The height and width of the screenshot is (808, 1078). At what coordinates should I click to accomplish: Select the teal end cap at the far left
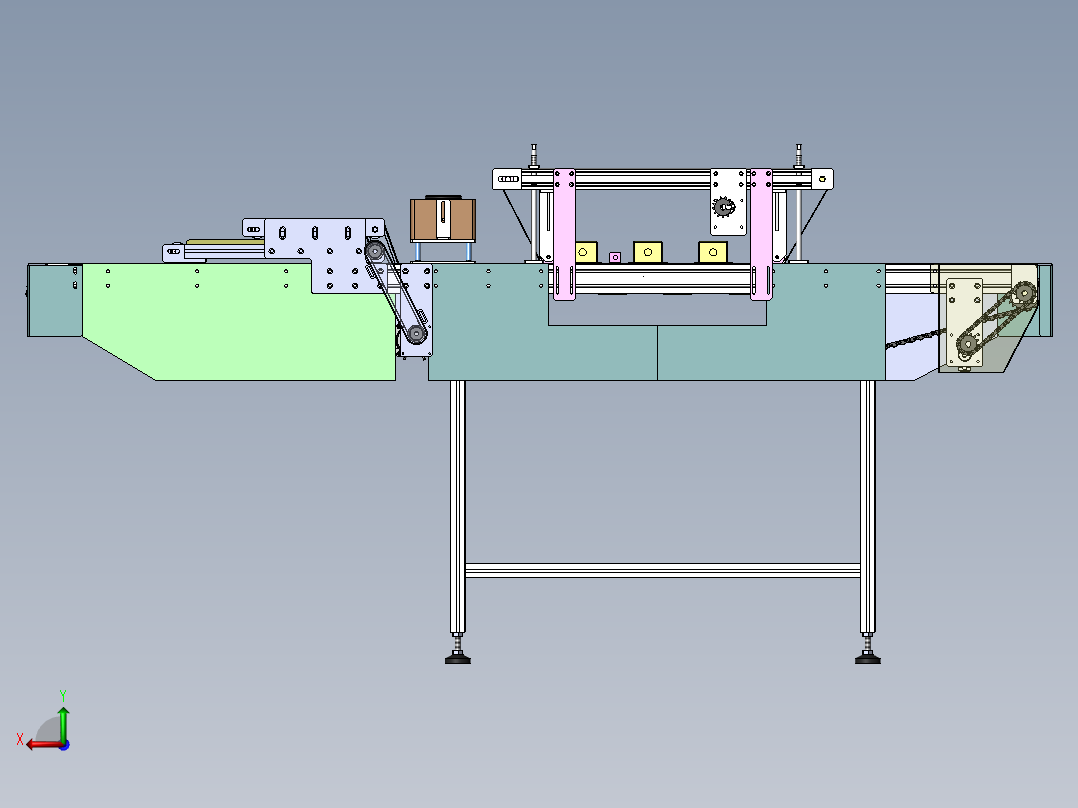[x=55, y=301]
